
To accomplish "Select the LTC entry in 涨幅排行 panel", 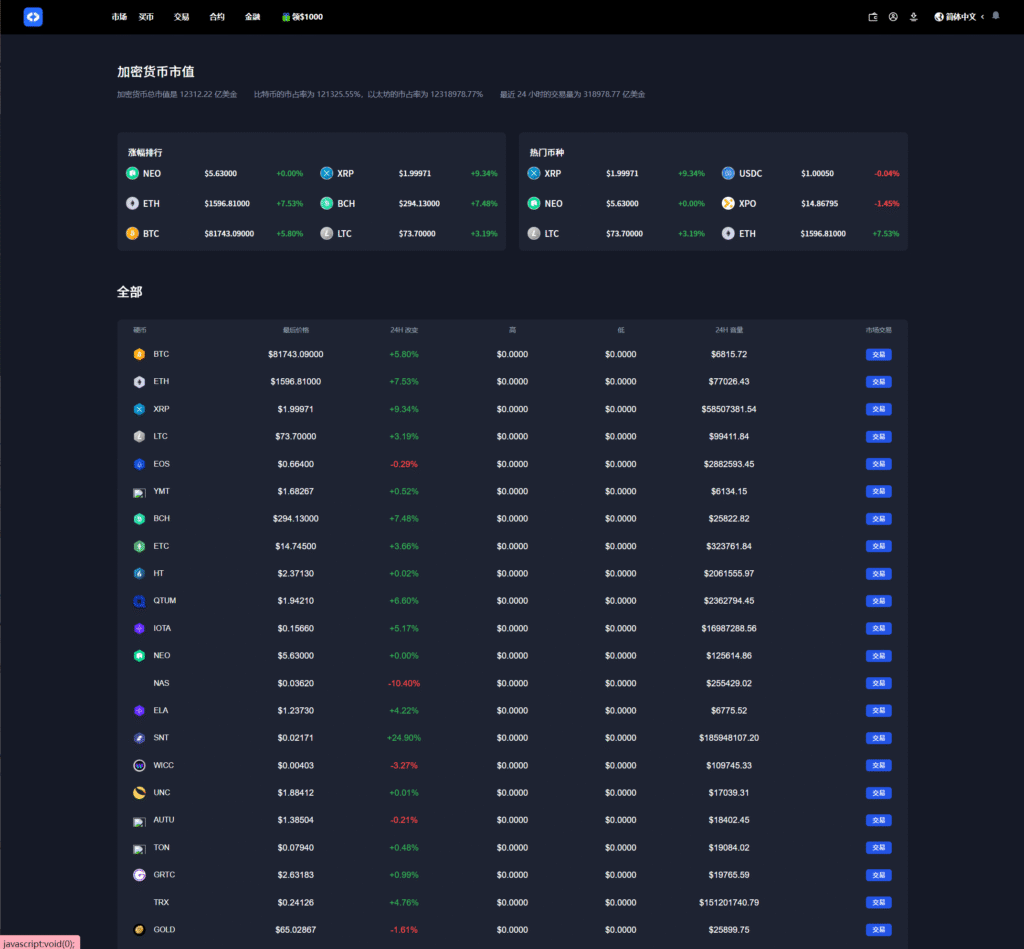I will click(x=344, y=233).
